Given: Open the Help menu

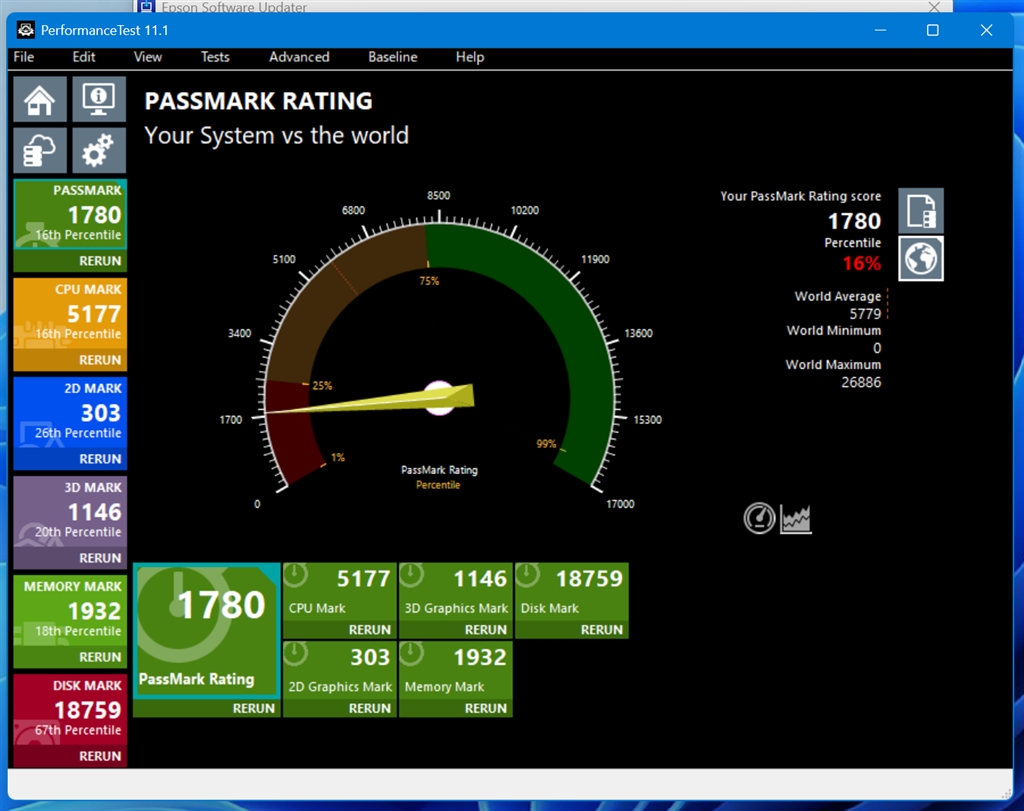Looking at the screenshot, I should (470, 57).
